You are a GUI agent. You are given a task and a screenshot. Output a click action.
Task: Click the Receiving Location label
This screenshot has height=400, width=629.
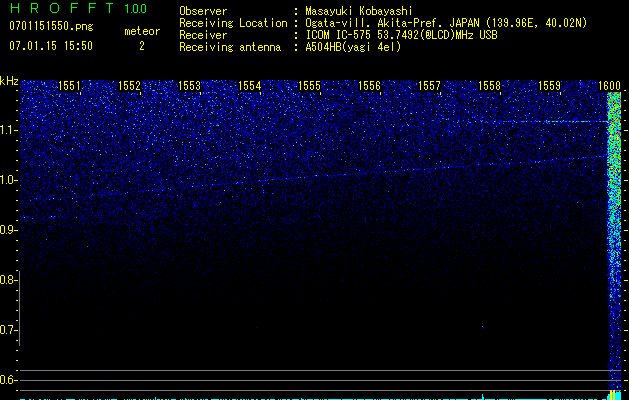[x=233, y=23]
